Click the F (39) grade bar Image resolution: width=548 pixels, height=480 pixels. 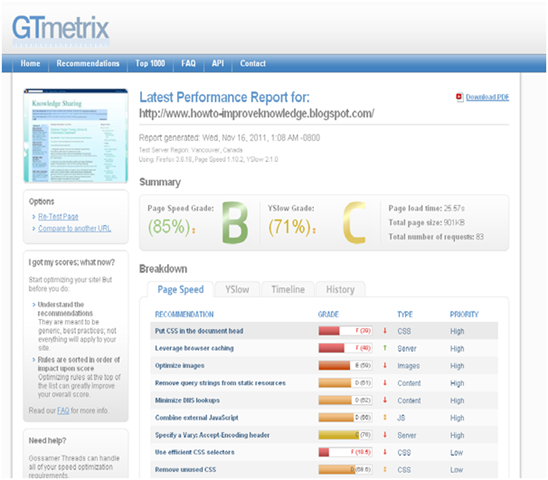345,331
